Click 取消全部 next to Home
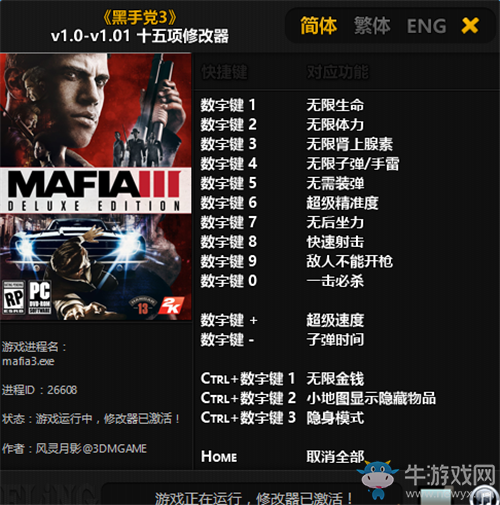Image resolution: width=500 pixels, height=505 pixels. point(335,457)
